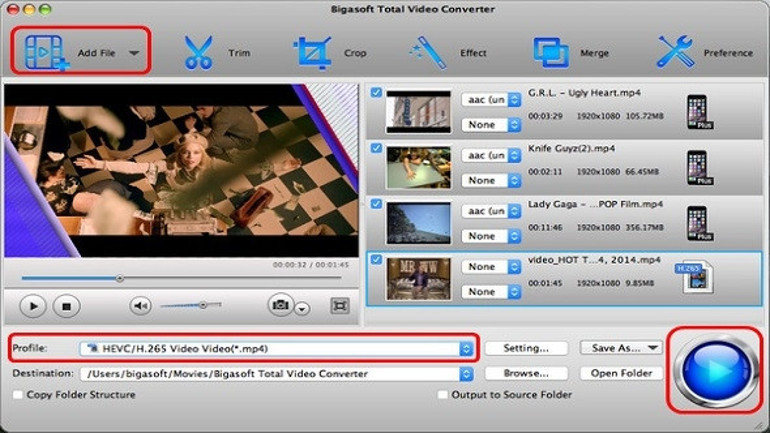This screenshot has height=433, width=770.
Task: Click the 00:11:46 duration text
Action: pos(545,227)
